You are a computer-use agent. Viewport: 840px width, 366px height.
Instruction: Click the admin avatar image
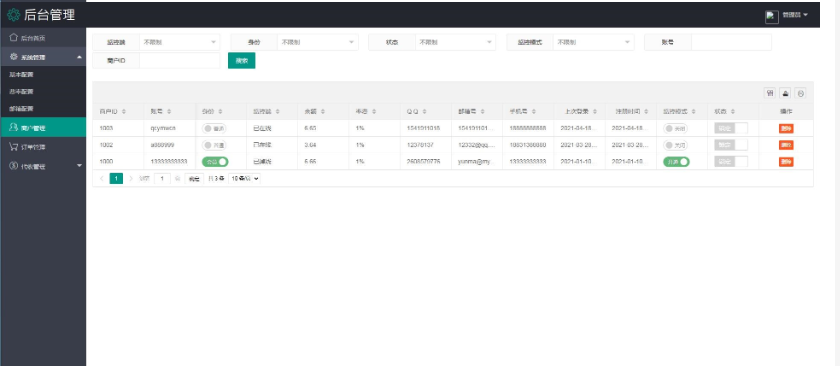tap(771, 17)
